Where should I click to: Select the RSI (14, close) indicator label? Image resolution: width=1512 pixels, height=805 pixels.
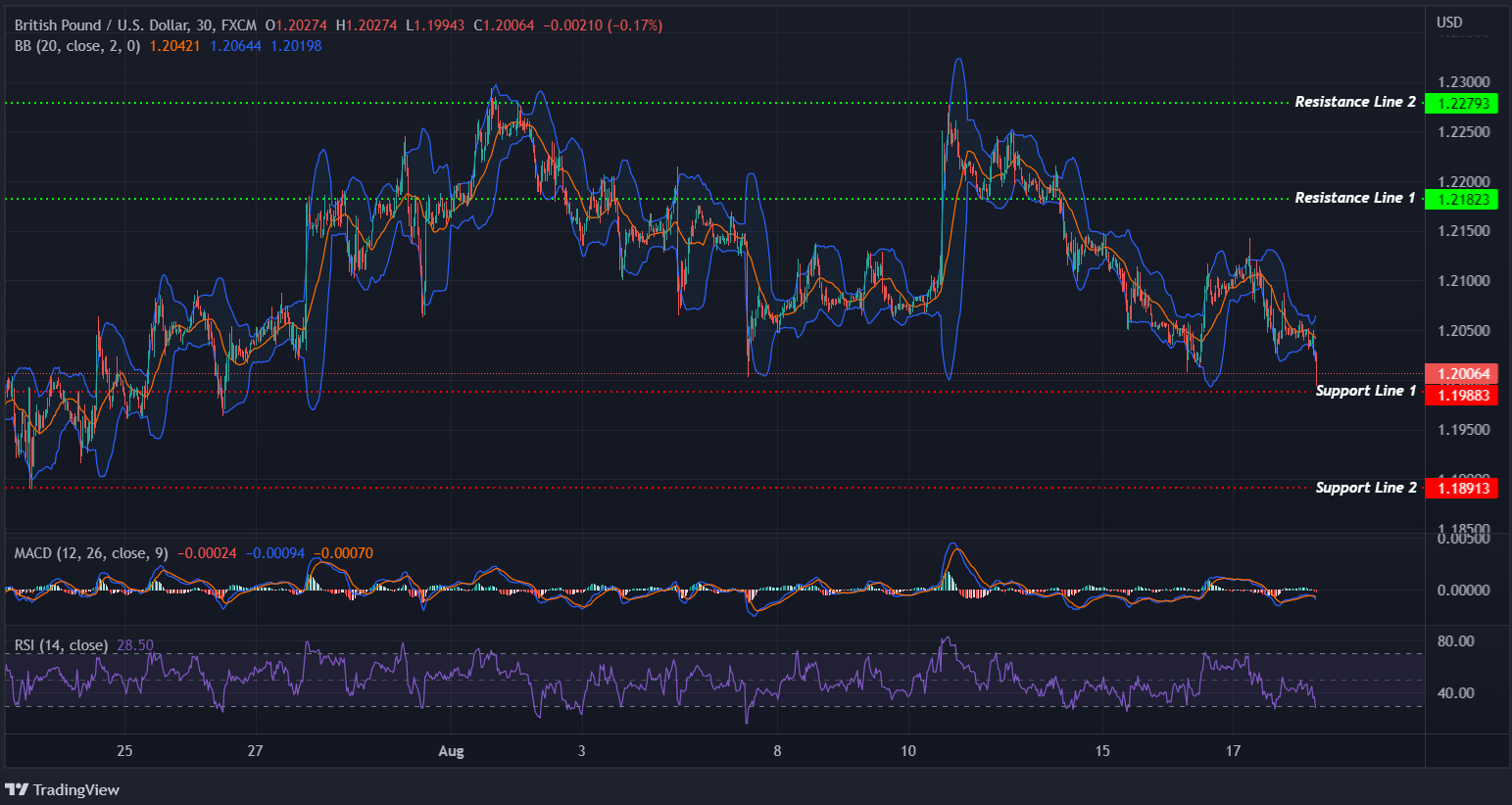[59, 645]
